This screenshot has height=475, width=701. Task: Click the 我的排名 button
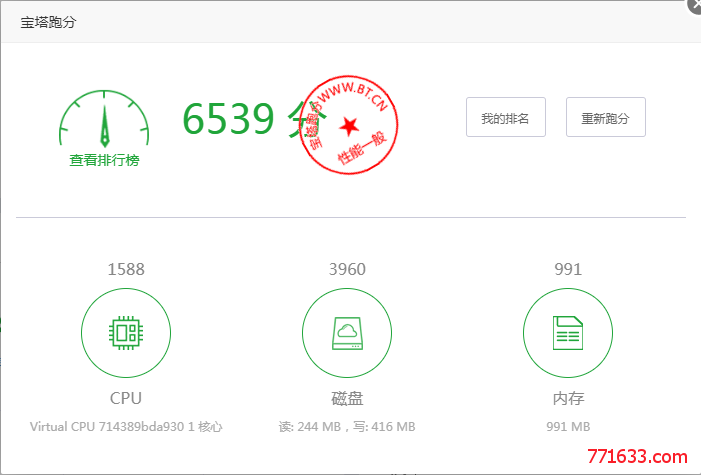(506, 117)
